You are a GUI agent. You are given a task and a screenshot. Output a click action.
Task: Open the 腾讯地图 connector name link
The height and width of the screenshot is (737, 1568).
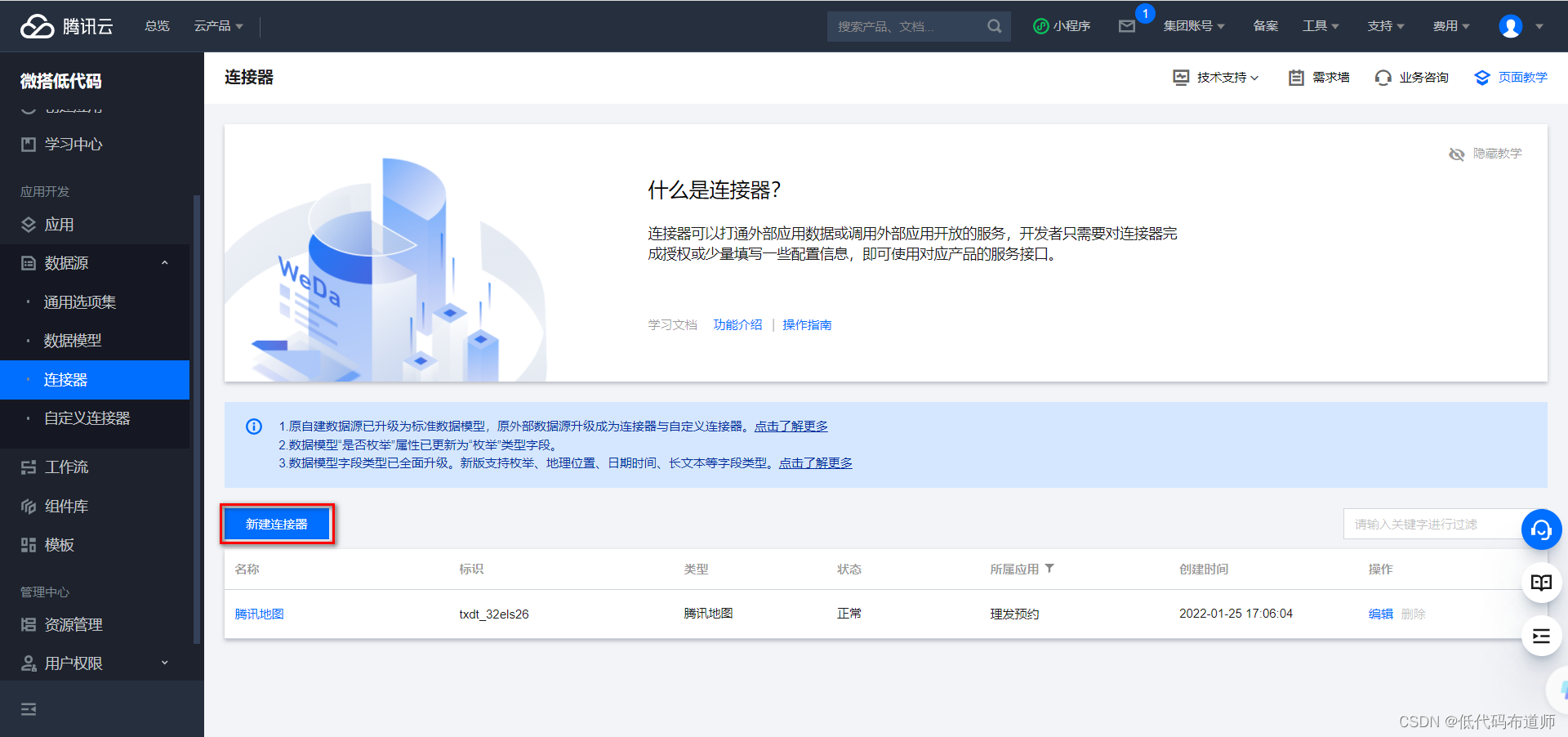pos(259,614)
